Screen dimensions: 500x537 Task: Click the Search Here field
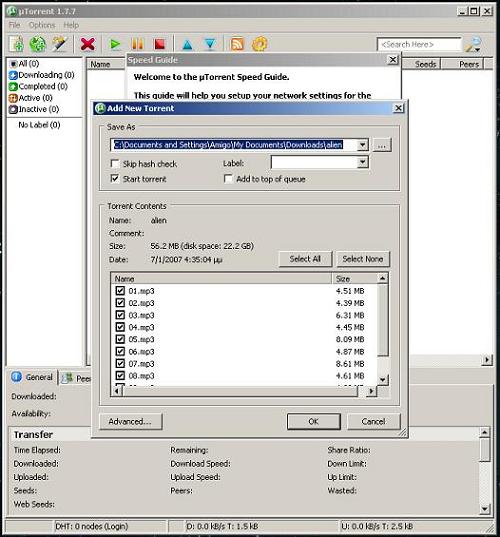(419, 44)
